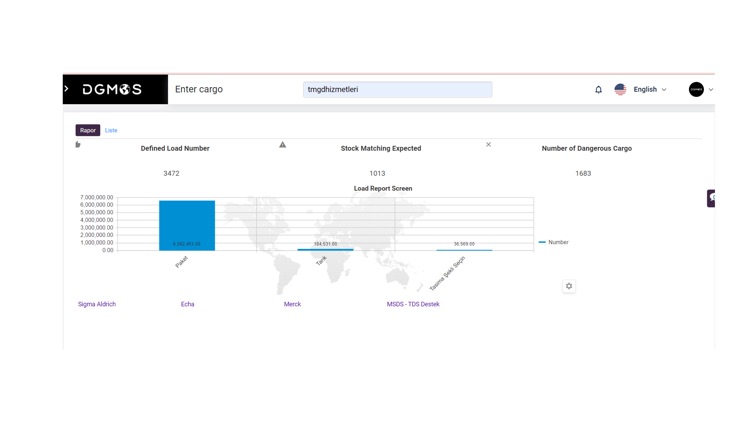Click the Tank bar in the chart
Screen dimensions: 750x422
point(325,249)
